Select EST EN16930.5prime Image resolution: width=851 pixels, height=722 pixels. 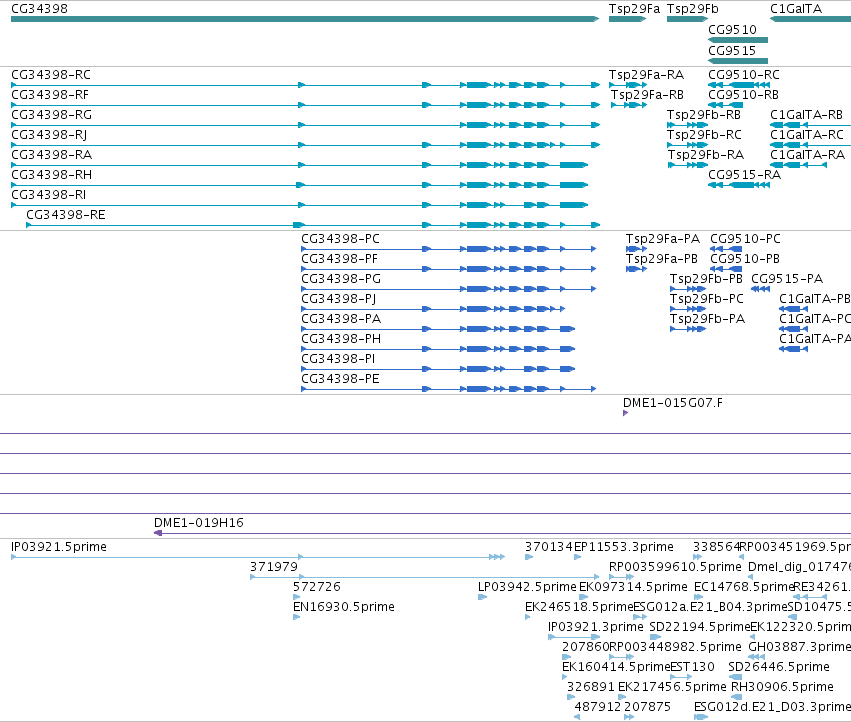click(296, 617)
